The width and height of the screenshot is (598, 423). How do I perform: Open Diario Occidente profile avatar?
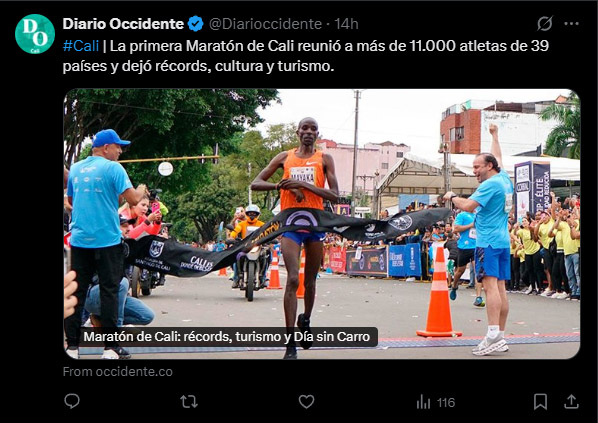click(35, 34)
